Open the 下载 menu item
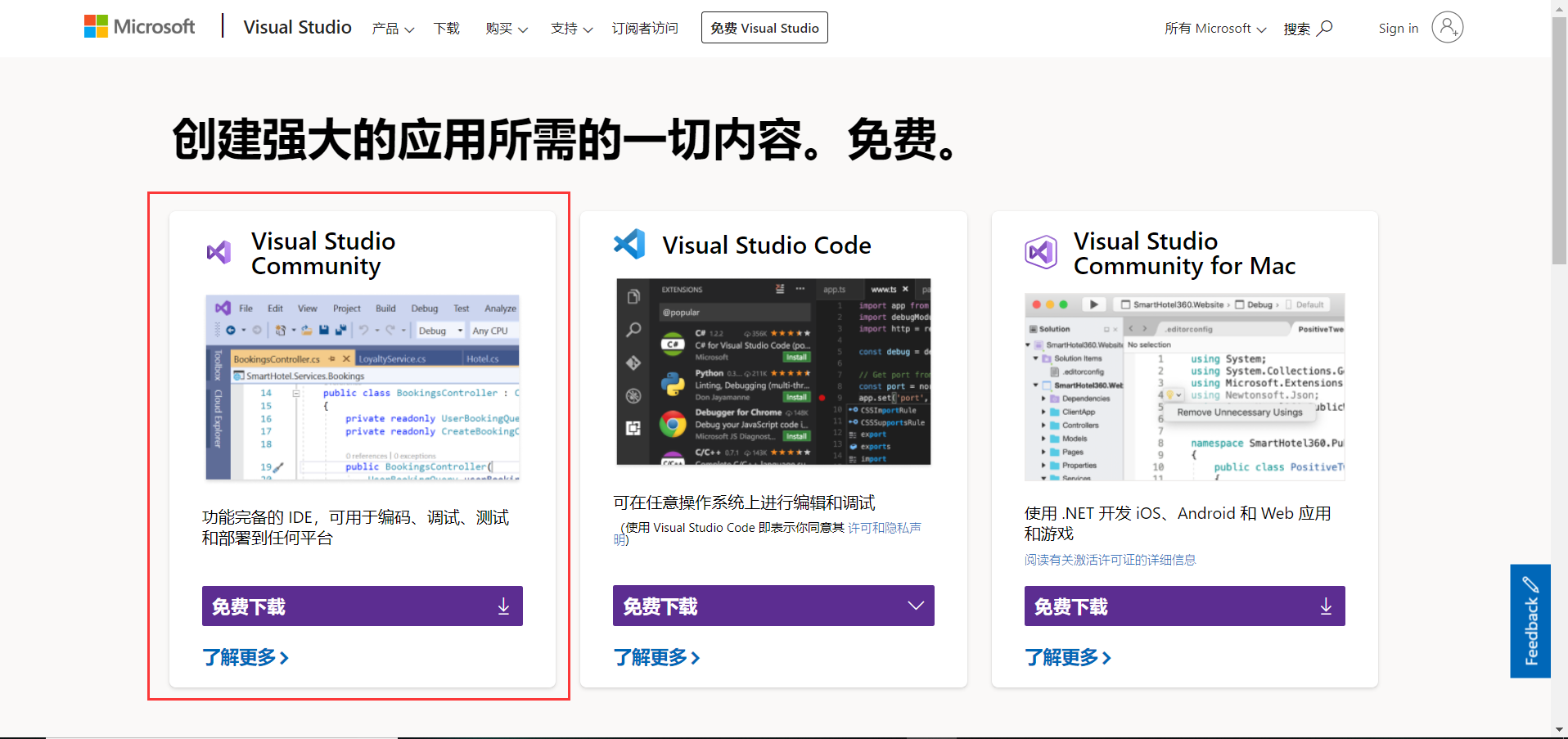 click(x=446, y=28)
